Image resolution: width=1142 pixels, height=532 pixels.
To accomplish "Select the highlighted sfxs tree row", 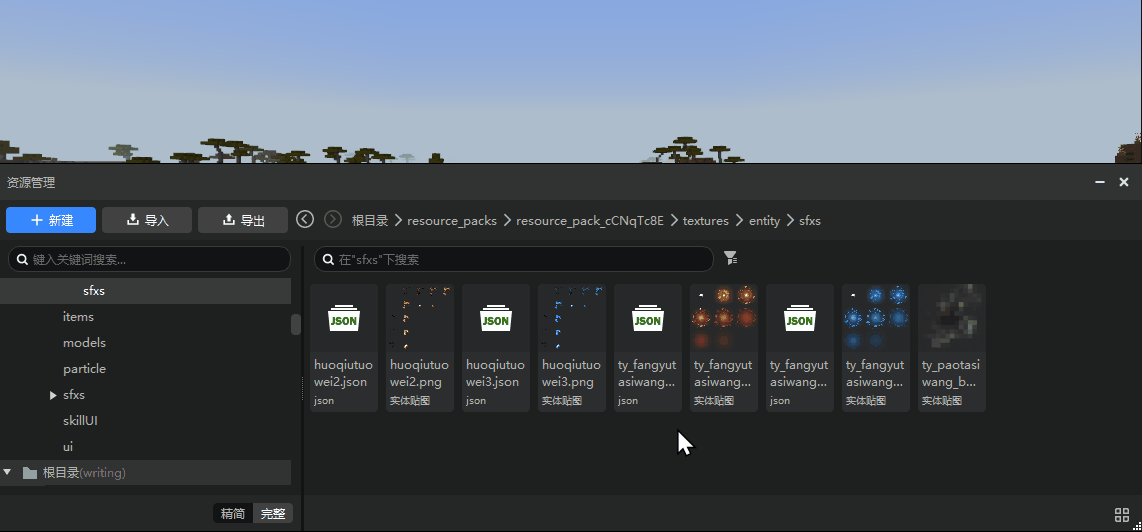I will point(146,291).
